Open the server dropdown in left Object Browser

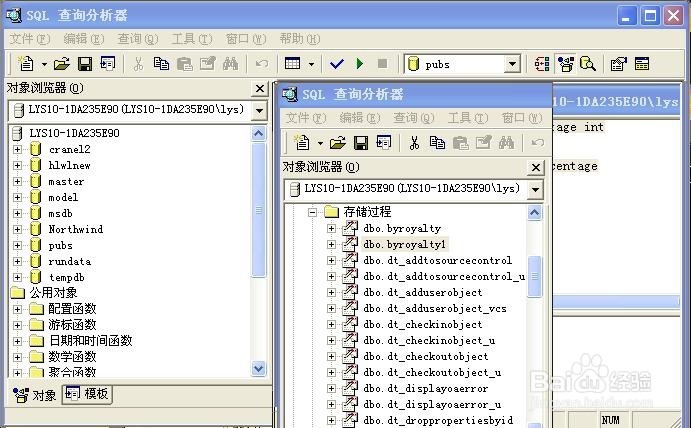tap(260, 110)
